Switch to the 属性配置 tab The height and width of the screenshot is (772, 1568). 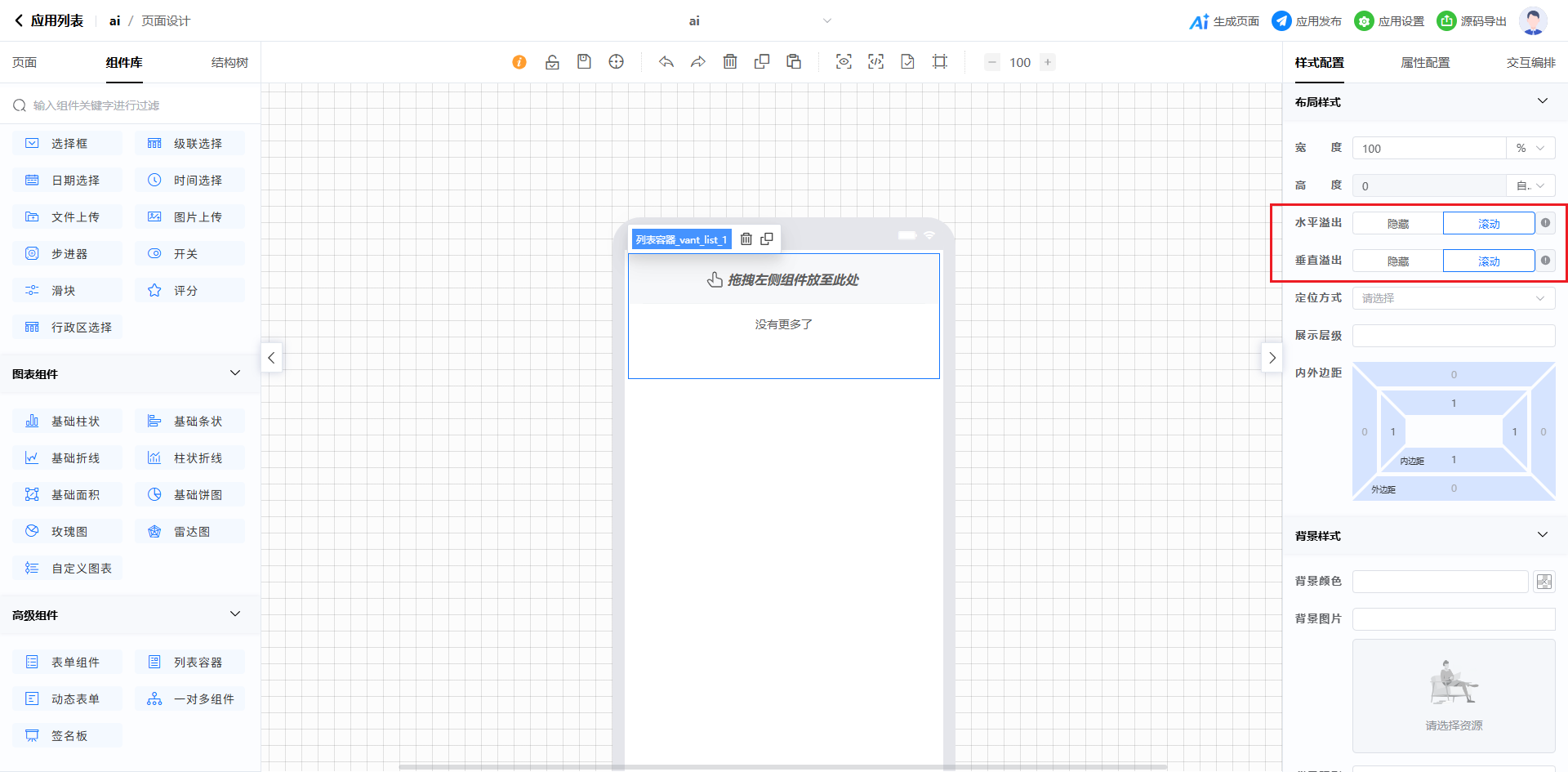click(1425, 63)
